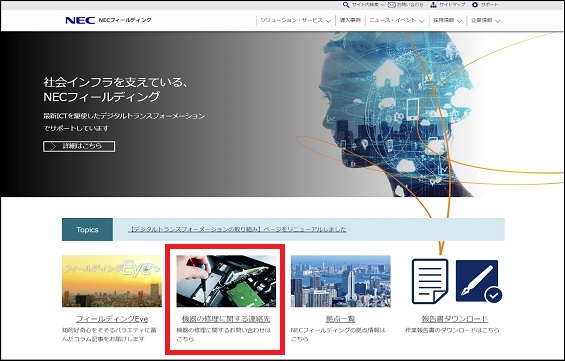Click 拠点一覧 title link
This screenshot has width=565, height=361.
pos(341,319)
